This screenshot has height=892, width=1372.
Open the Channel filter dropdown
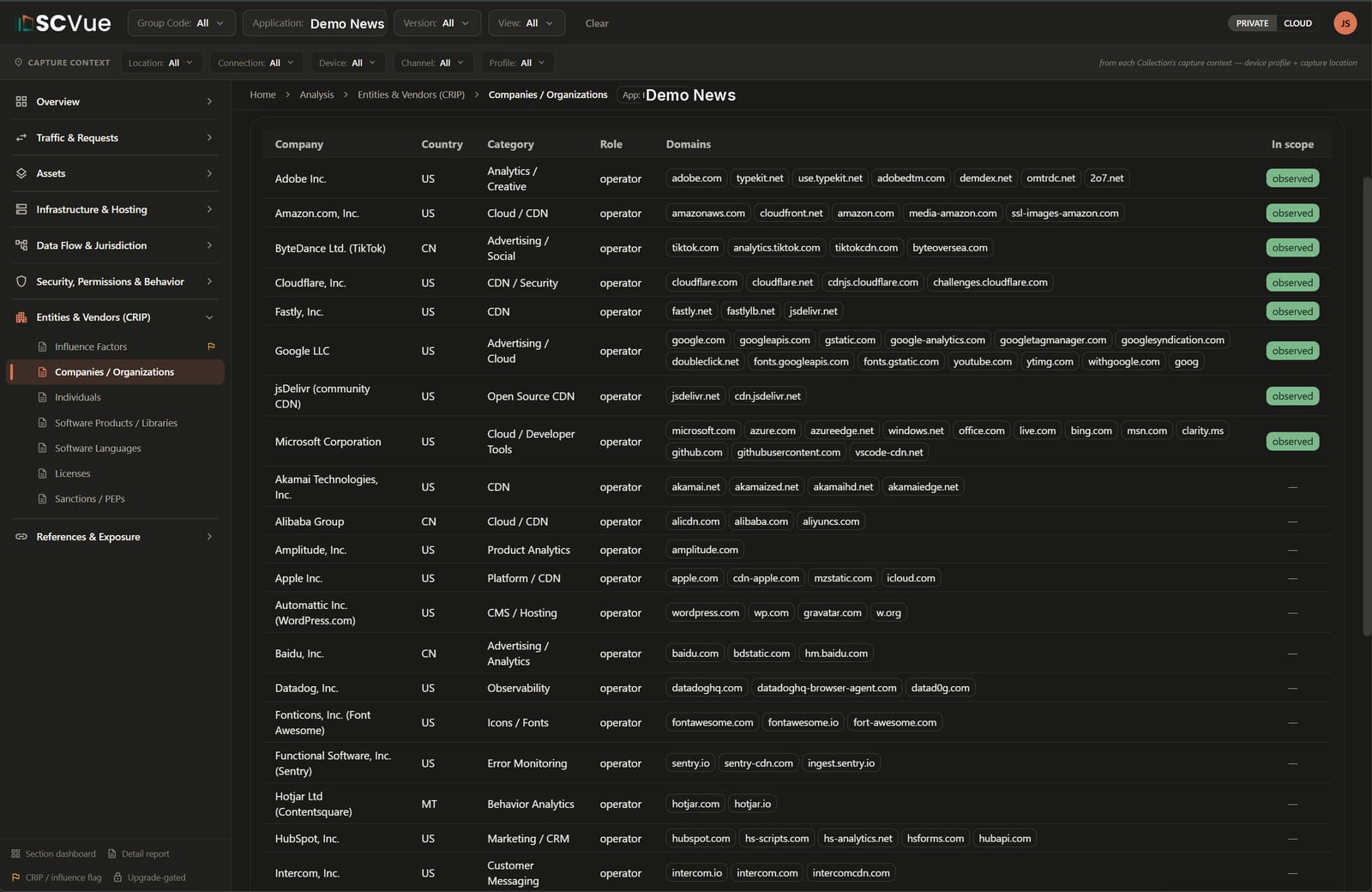tap(432, 63)
